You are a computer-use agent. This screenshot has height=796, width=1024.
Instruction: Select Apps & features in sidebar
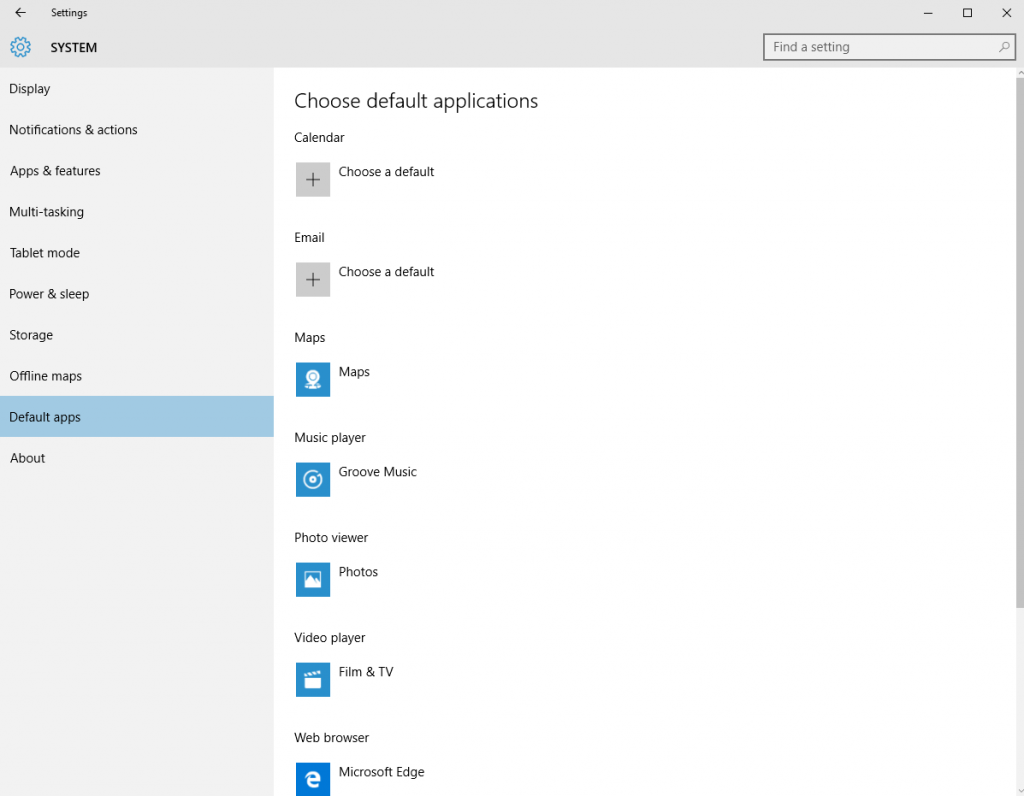(x=136, y=171)
